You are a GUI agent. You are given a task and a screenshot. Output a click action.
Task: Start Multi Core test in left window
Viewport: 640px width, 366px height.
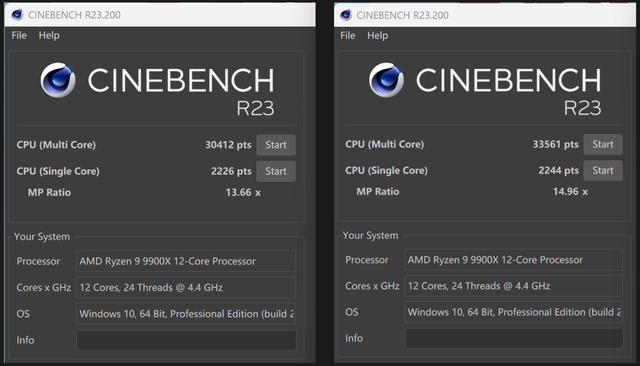click(x=276, y=145)
